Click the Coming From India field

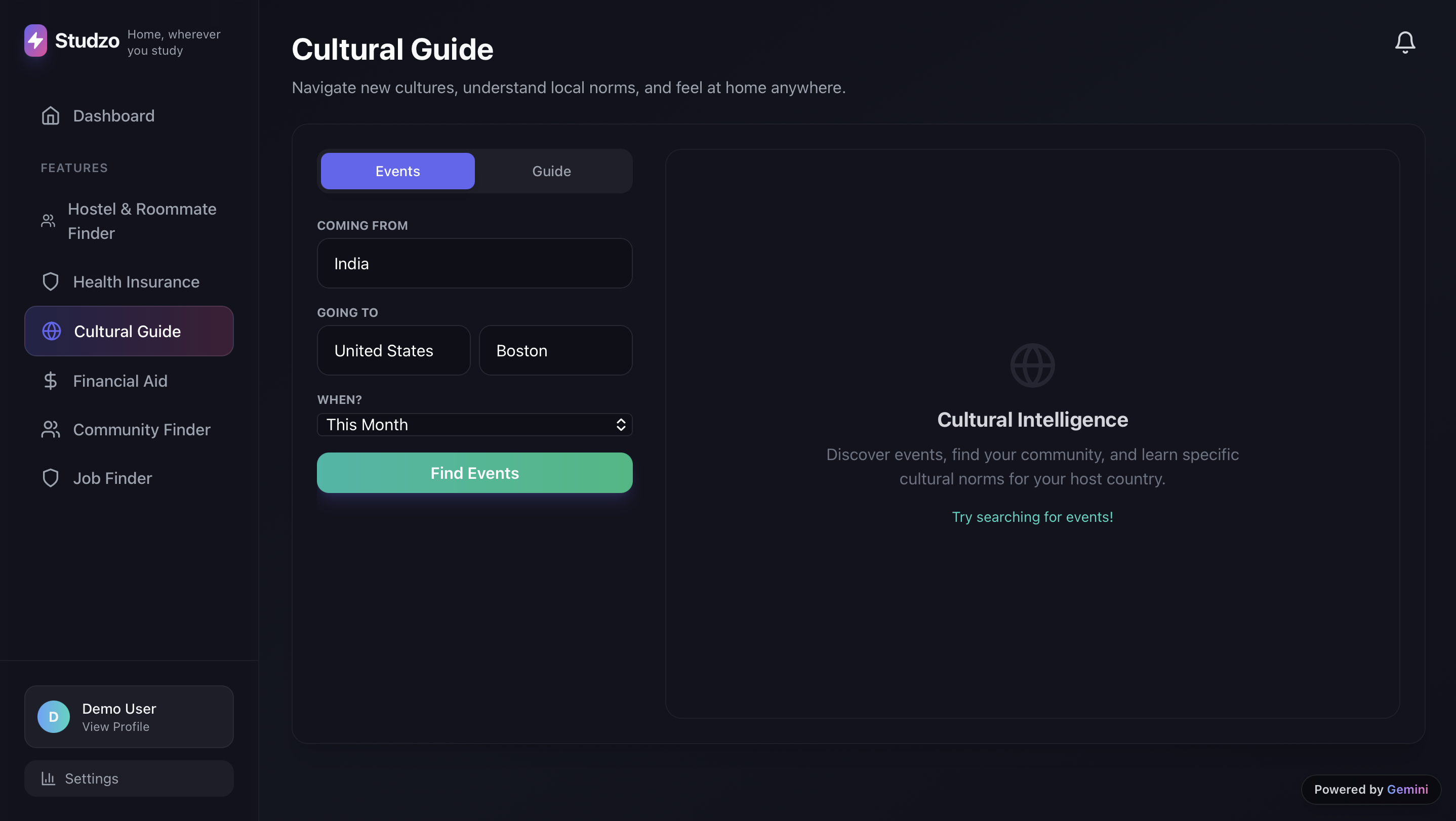click(474, 263)
